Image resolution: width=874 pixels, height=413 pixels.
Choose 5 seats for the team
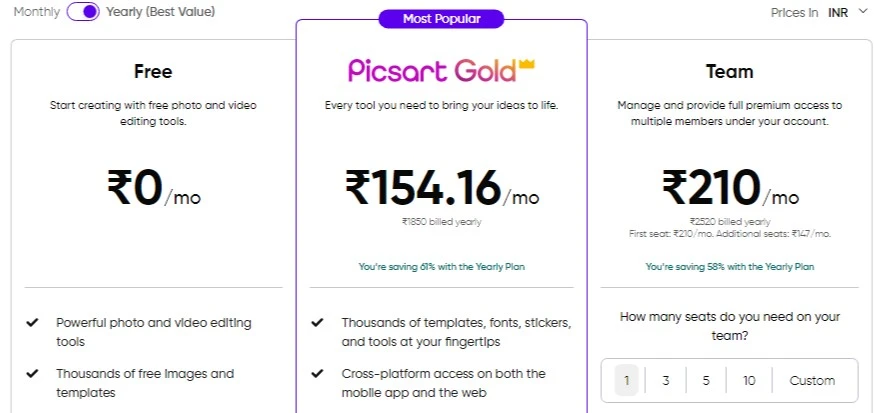[706, 381]
